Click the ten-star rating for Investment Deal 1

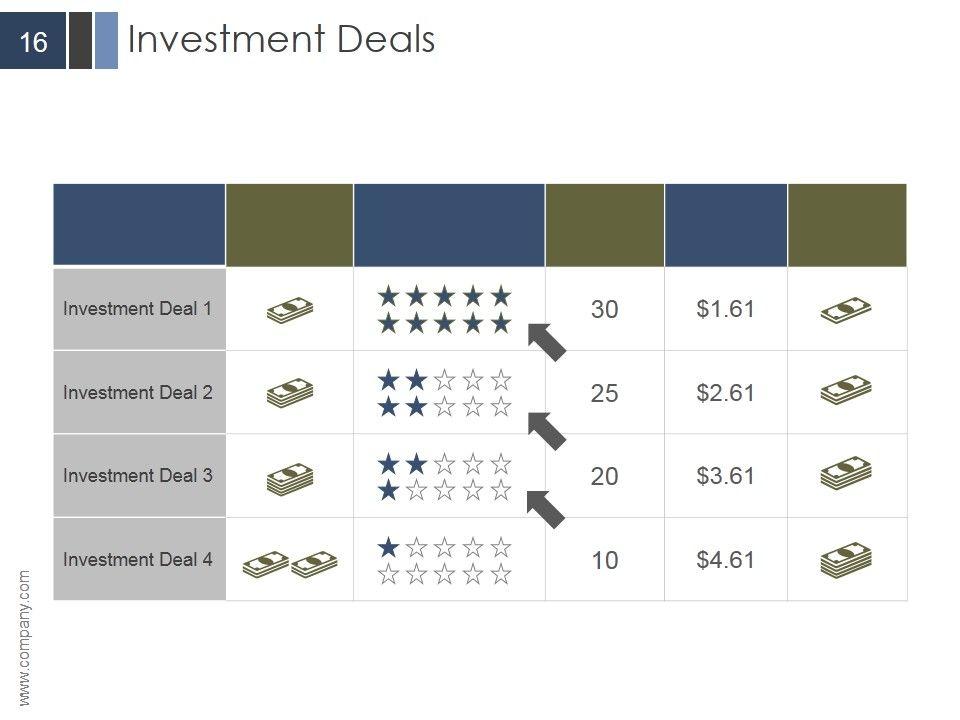coord(445,309)
